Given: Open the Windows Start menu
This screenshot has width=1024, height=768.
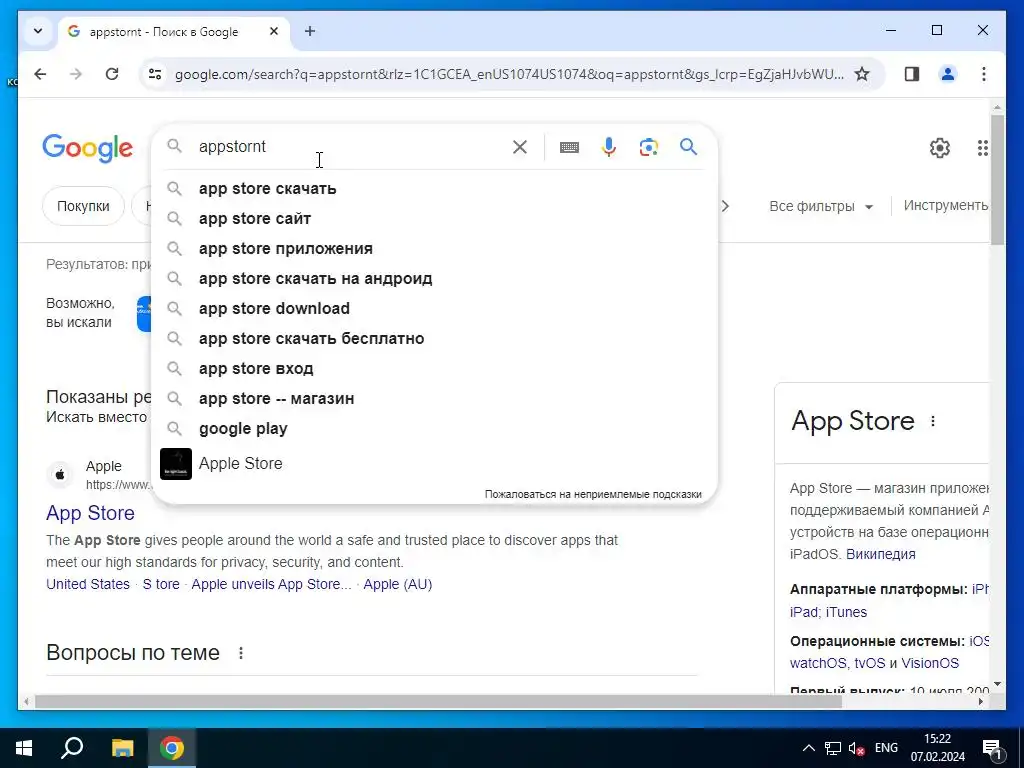Looking at the screenshot, I should (x=24, y=748).
